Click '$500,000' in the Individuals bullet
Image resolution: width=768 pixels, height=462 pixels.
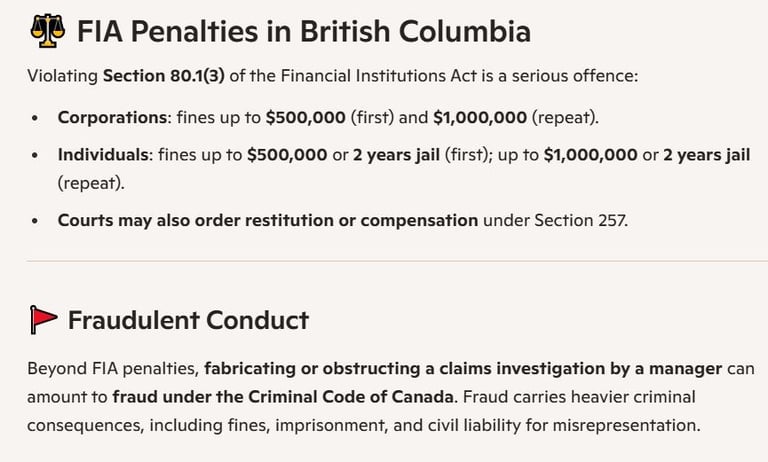coord(288,155)
